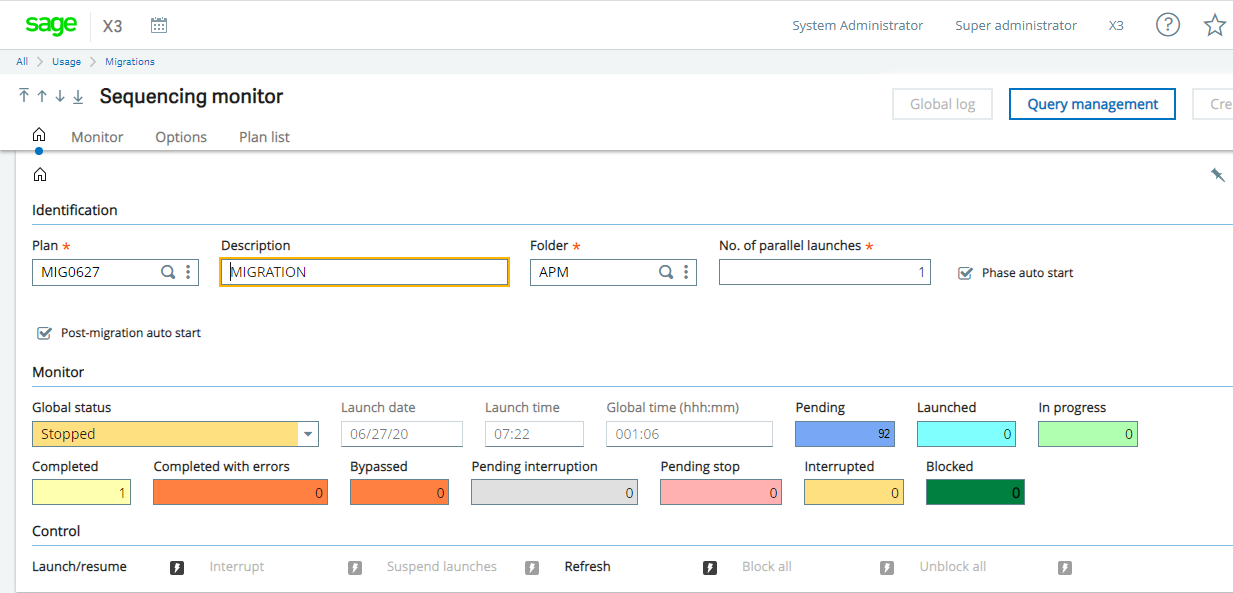The image size is (1233, 593).
Task: Disable Post-migration auto start checkbox
Action: click(44, 333)
